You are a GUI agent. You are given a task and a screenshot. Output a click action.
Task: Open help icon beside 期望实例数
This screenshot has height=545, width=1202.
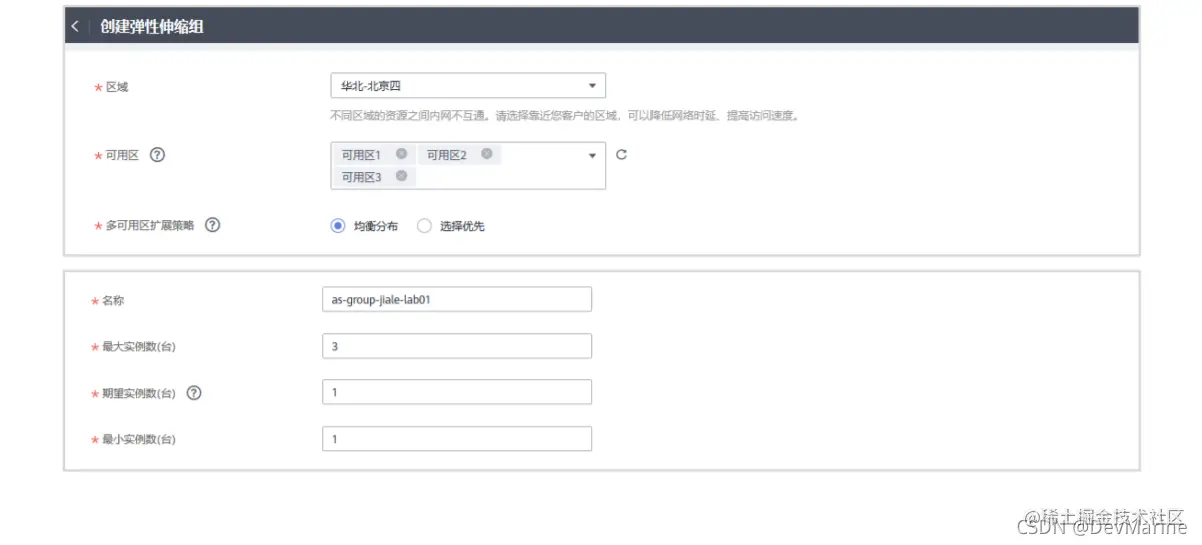click(194, 393)
